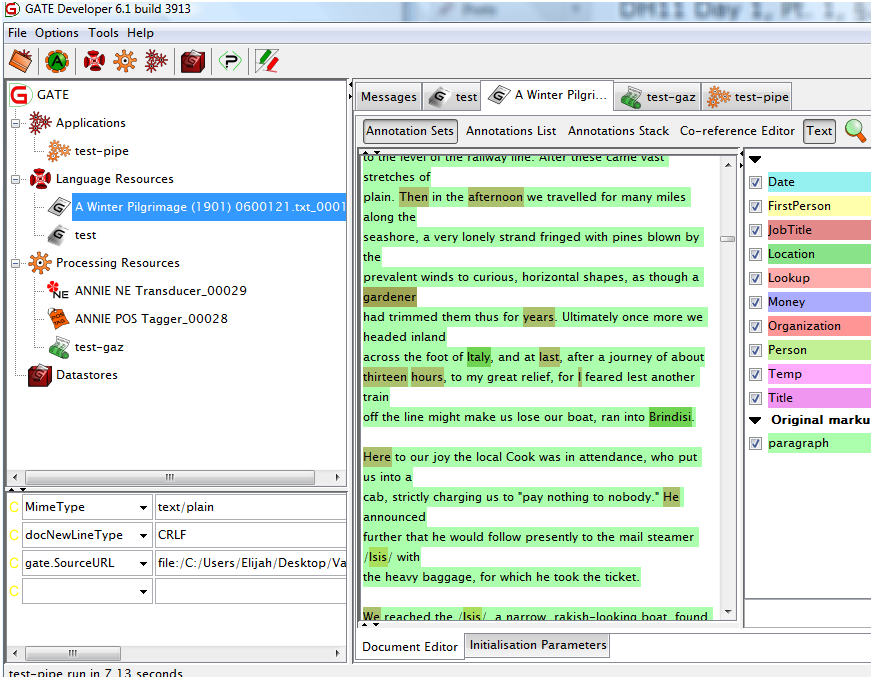This screenshot has height=679, width=873.
Task: Open the Options menu
Action: pyautogui.click(x=57, y=33)
